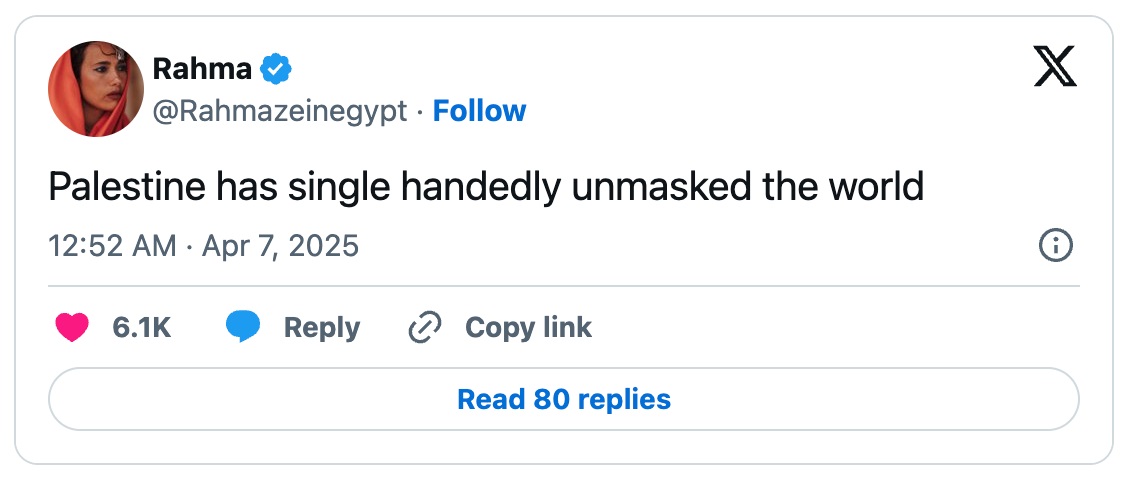The image size is (1126, 478).
Task: Open the @Rahmazeinegypt handle link
Action: click(280, 111)
